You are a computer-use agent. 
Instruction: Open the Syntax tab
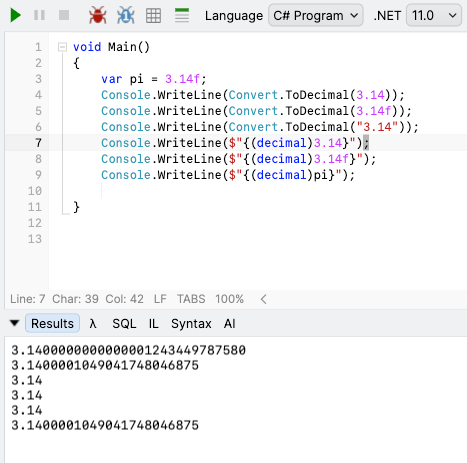click(191, 323)
